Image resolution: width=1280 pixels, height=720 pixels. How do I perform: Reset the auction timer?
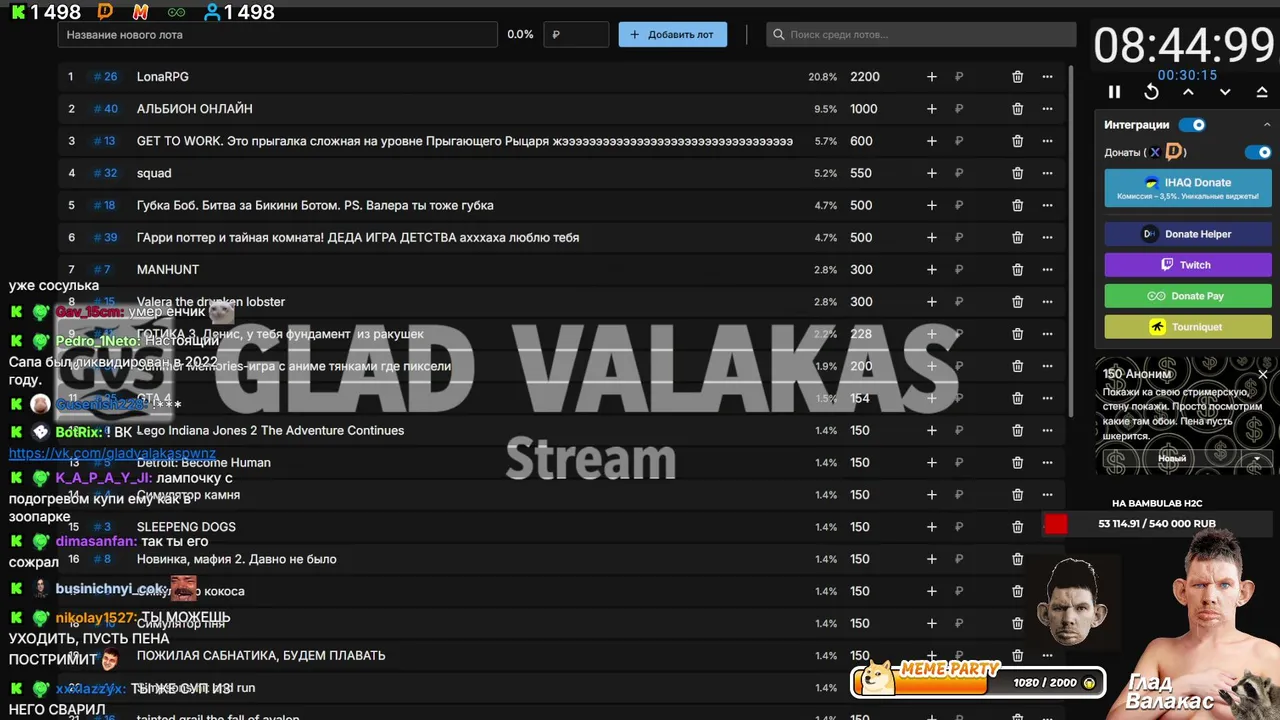1151,92
